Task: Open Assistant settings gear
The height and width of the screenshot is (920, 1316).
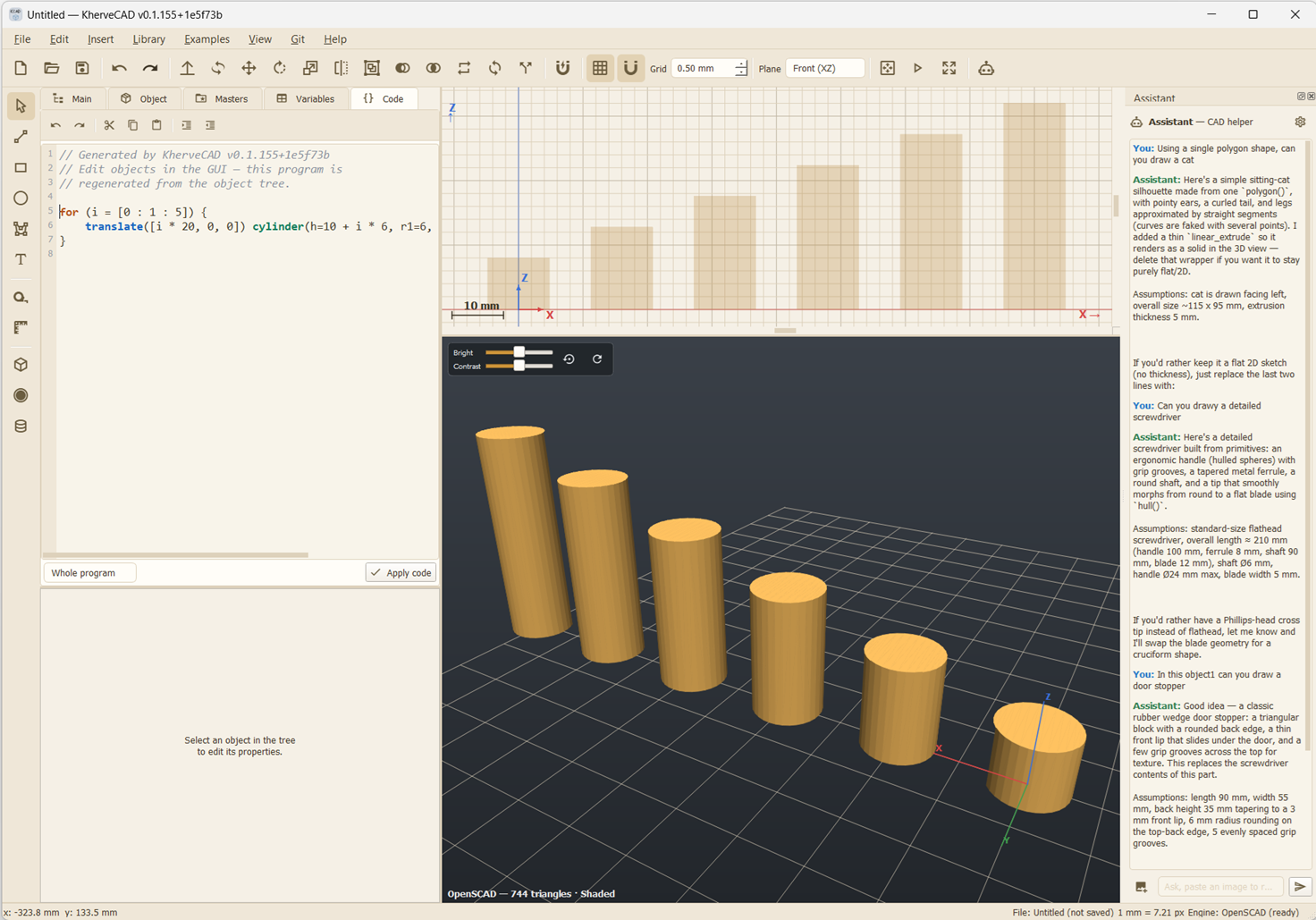Action: [1300, 122]
